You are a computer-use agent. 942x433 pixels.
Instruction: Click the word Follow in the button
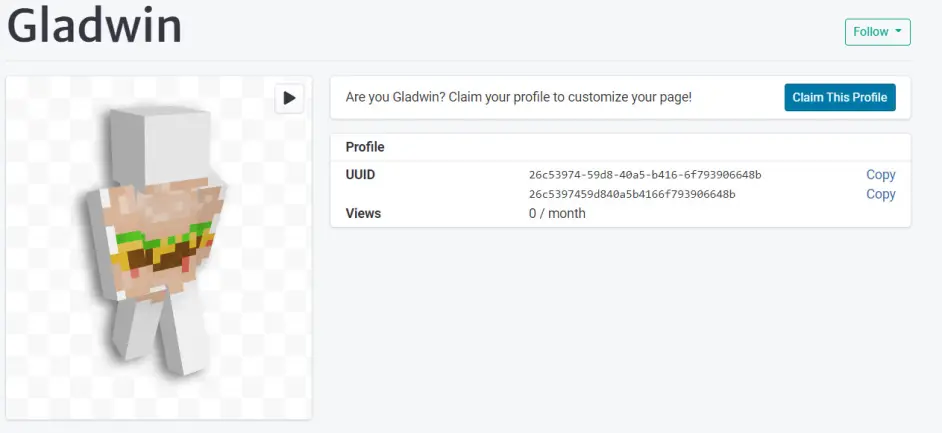(x=870, y=32)
